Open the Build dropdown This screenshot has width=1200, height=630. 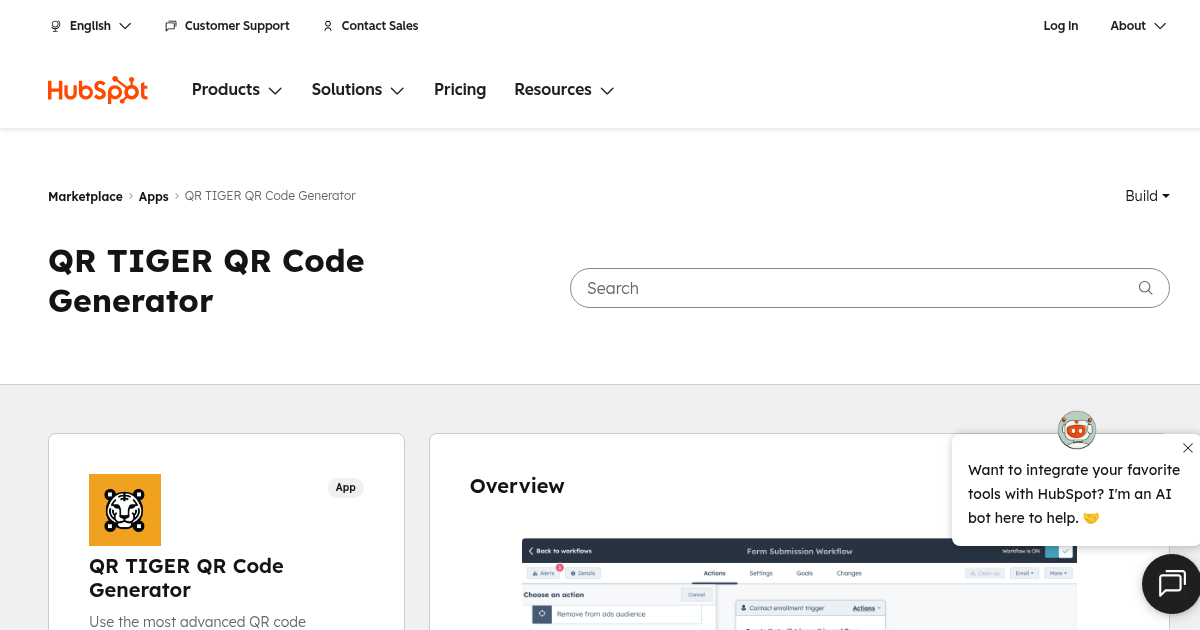pos(1147,196)
